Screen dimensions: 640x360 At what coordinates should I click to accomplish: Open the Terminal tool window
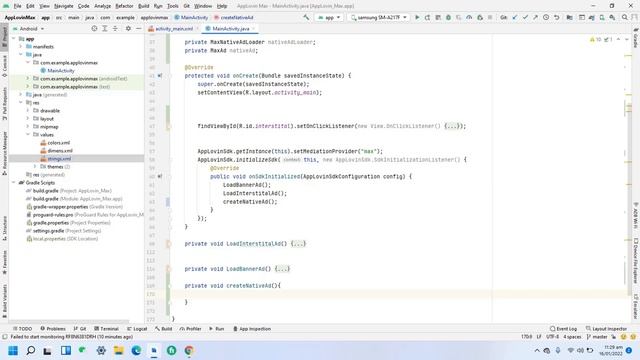(106, 329)
